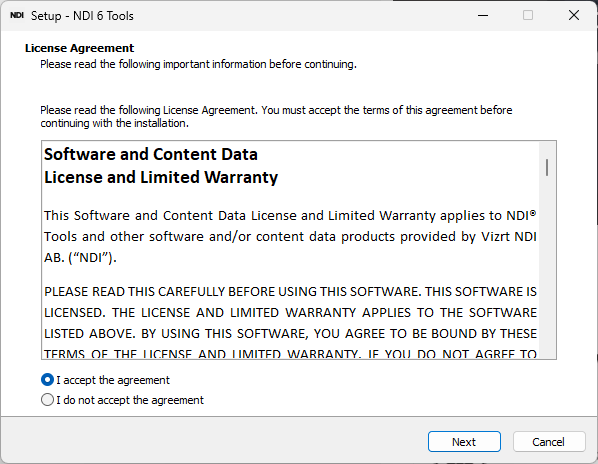Click the "I do not accept the agreement" label

pyautogui.click(x=130, y=400)
